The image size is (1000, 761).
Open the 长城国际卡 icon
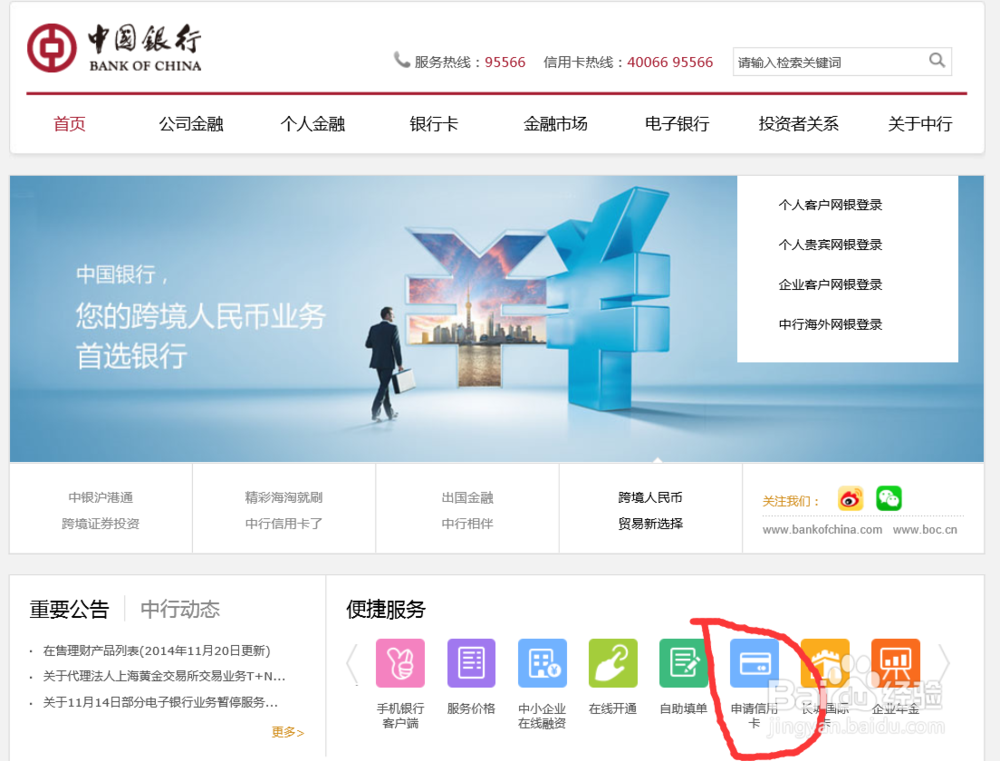point(825,663)
